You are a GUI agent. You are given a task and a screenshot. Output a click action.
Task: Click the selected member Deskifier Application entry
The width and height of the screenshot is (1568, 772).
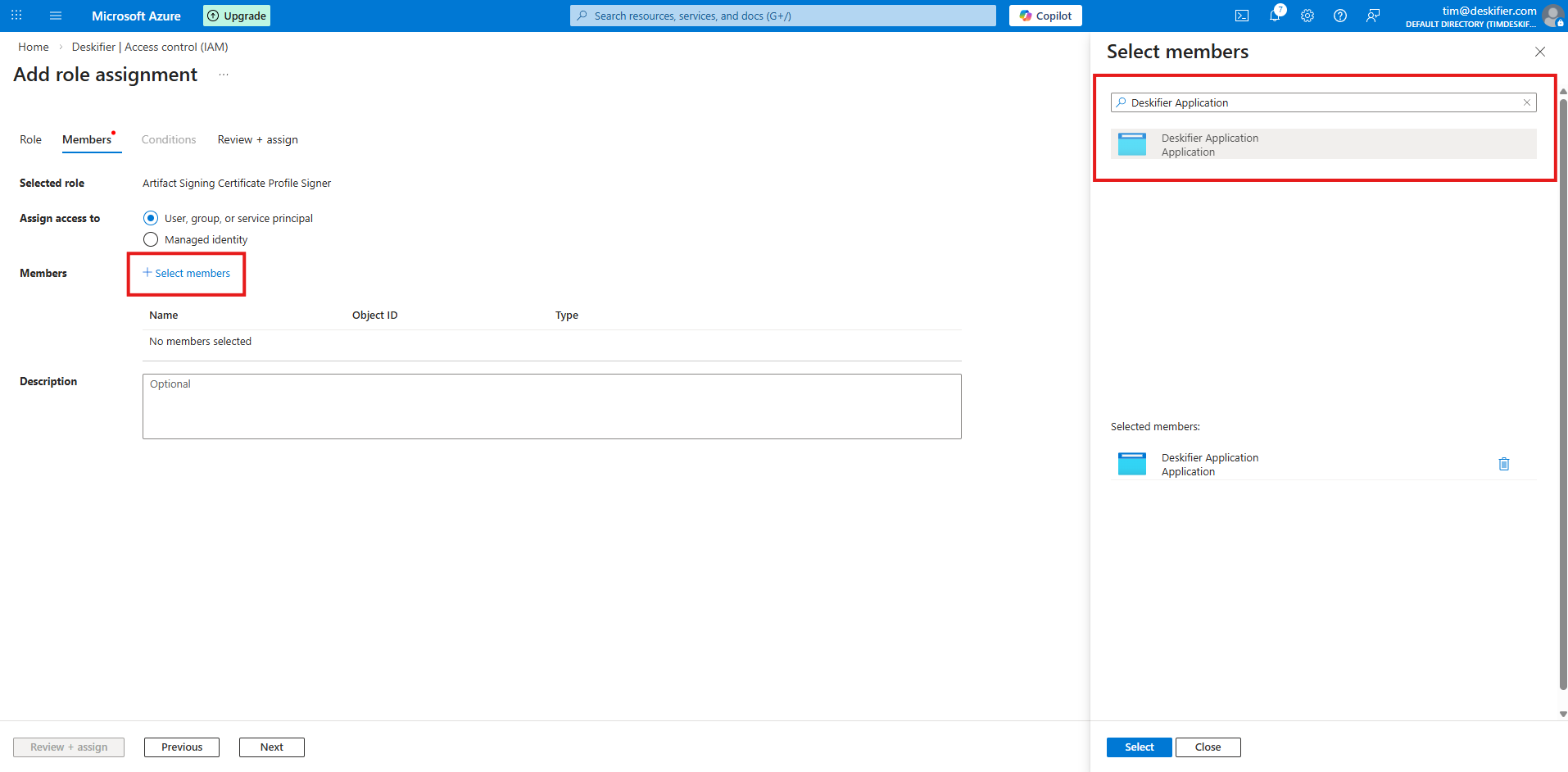coord(1324,464)
